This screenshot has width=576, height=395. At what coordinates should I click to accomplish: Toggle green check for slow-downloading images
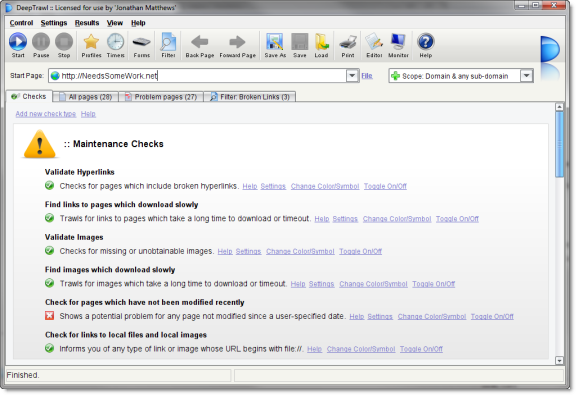[50, 283]
